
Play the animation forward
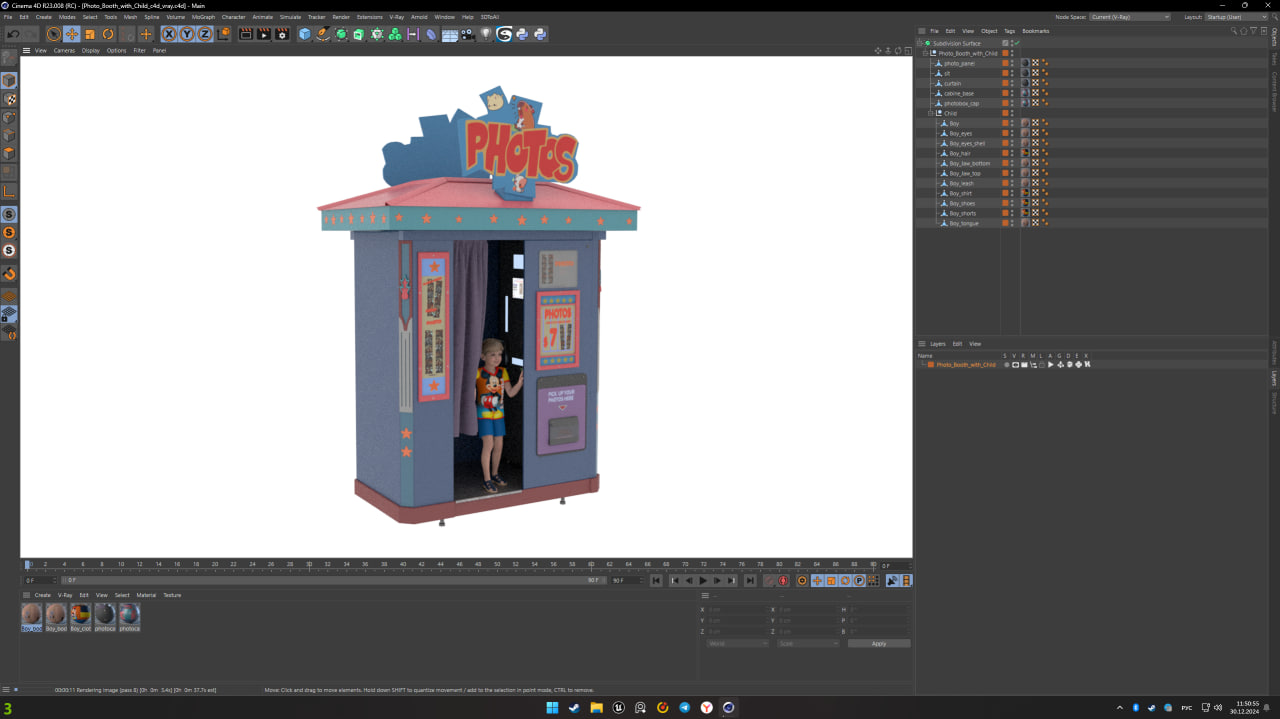click(x=703, y=581)
